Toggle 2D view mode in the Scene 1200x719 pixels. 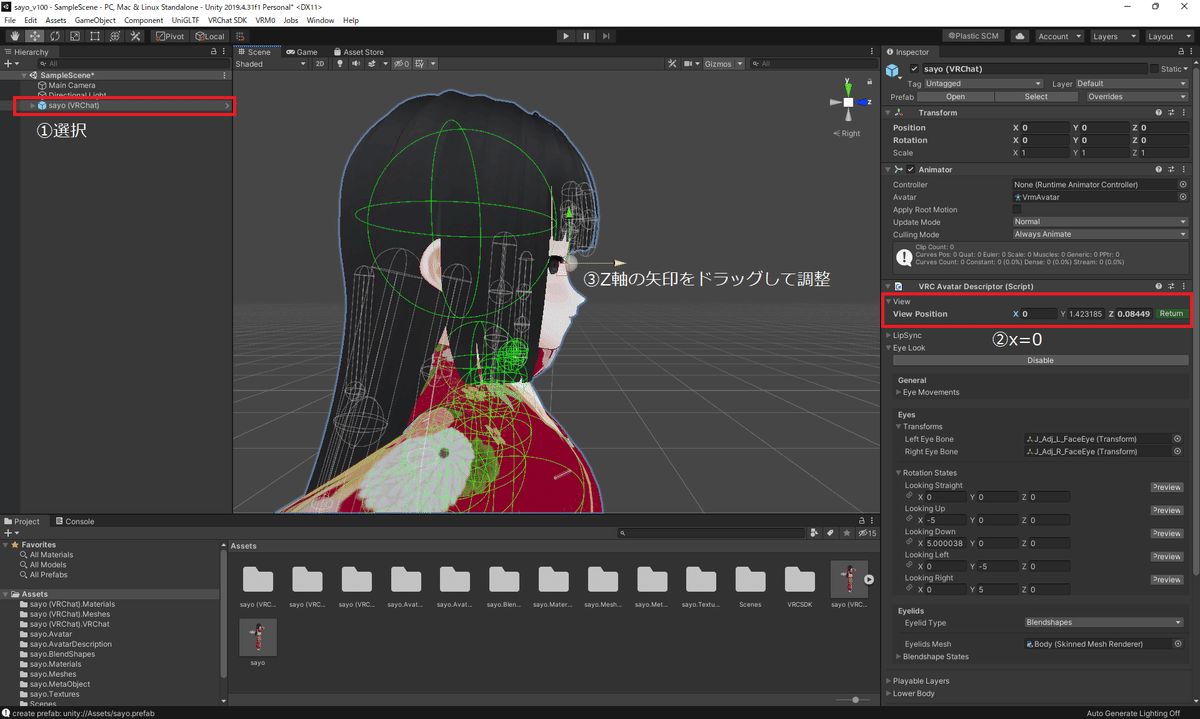click(320, 64)
